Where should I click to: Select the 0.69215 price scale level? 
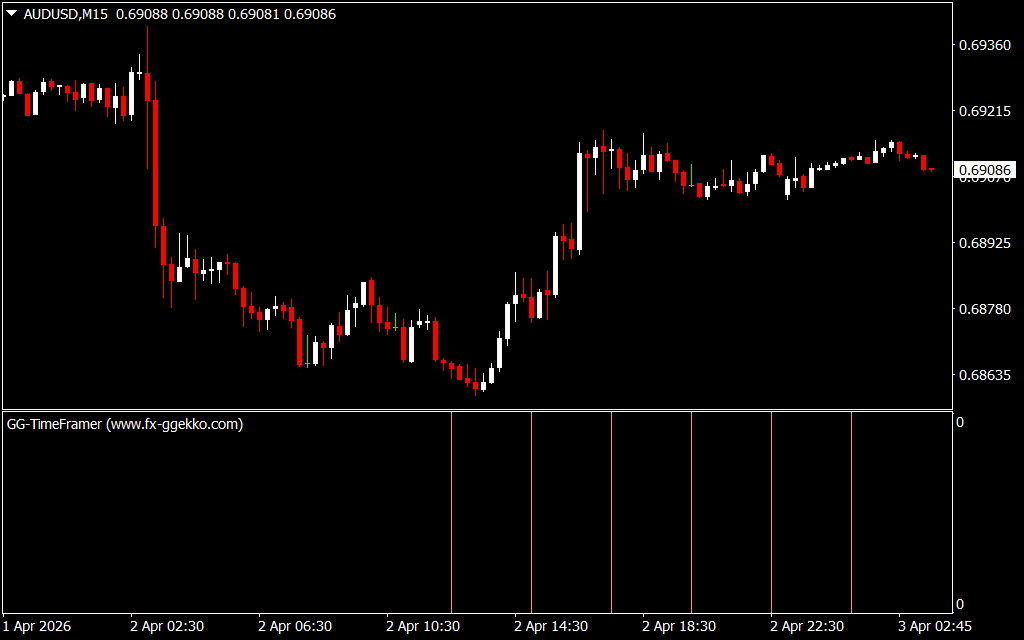point(985,112)
